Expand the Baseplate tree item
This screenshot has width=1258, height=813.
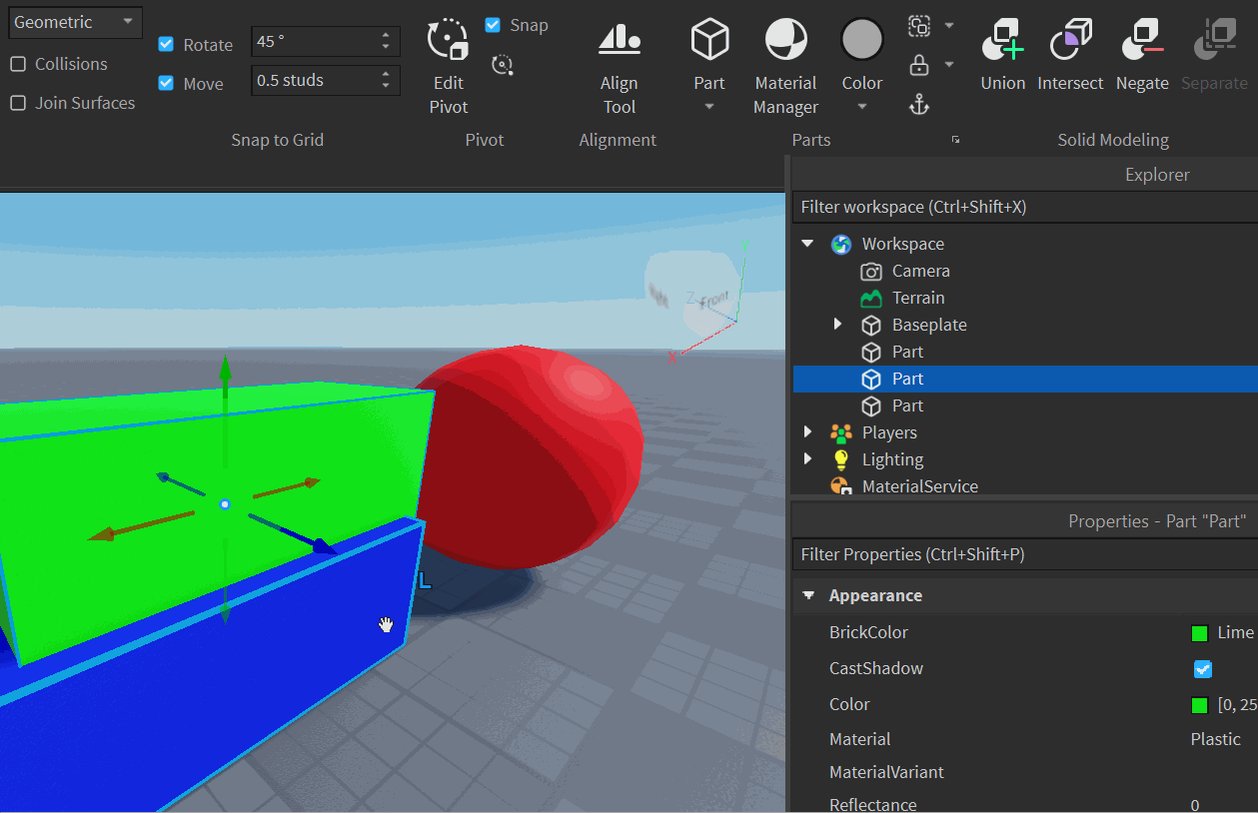tap(837, 324)
